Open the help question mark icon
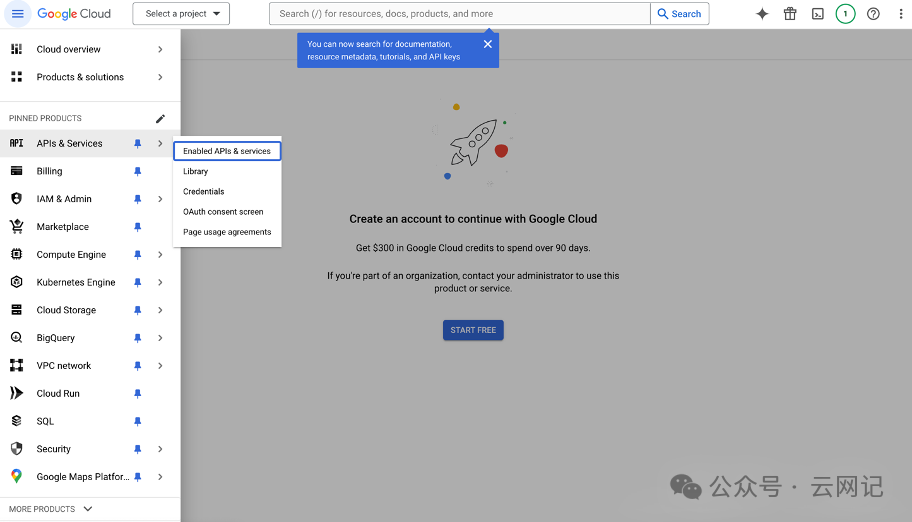 [873, 14]
